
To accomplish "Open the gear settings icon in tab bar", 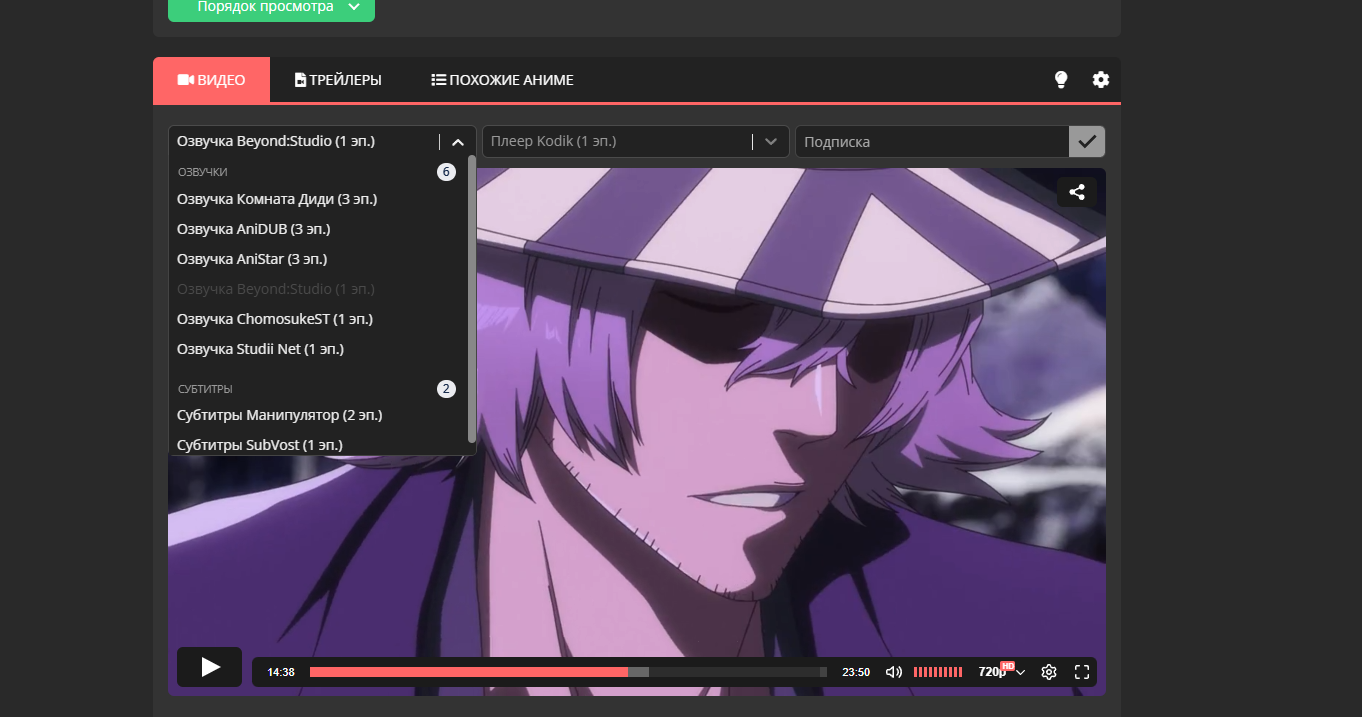I will pyautogui.click(x=1101, y=80).
